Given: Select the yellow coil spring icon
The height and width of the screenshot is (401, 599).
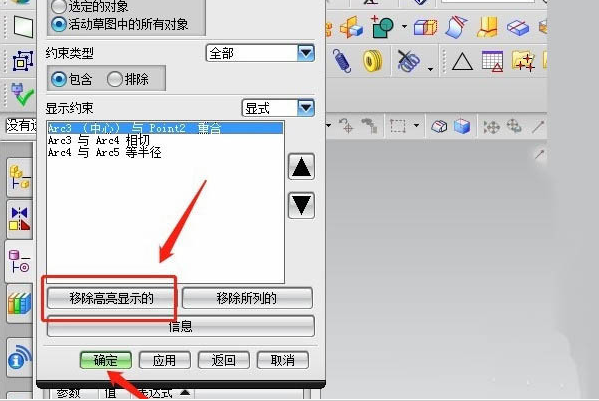Looking at the screenshot, I should pos(372,61).
